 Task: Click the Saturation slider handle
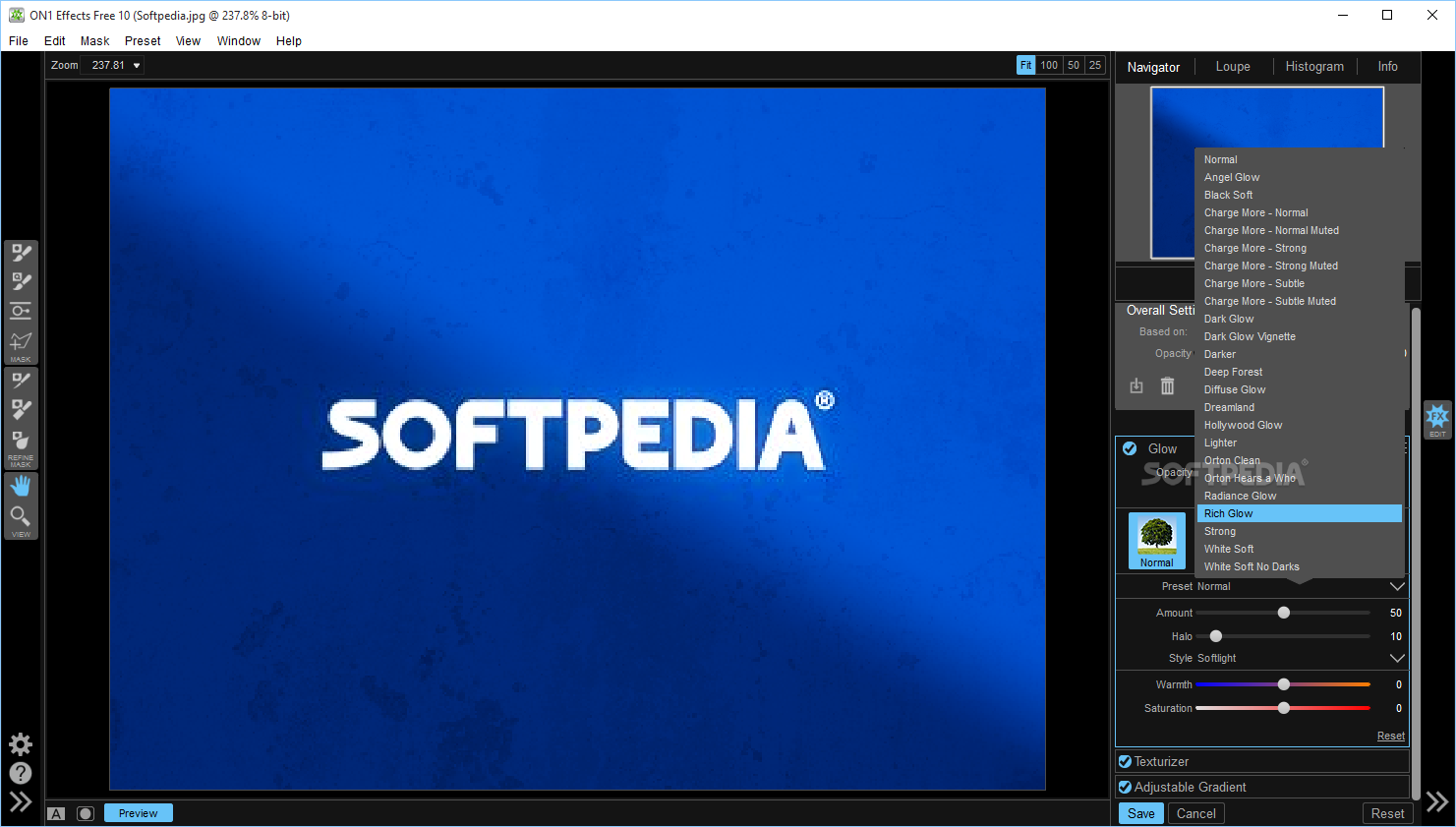(x=1283, y=708)
